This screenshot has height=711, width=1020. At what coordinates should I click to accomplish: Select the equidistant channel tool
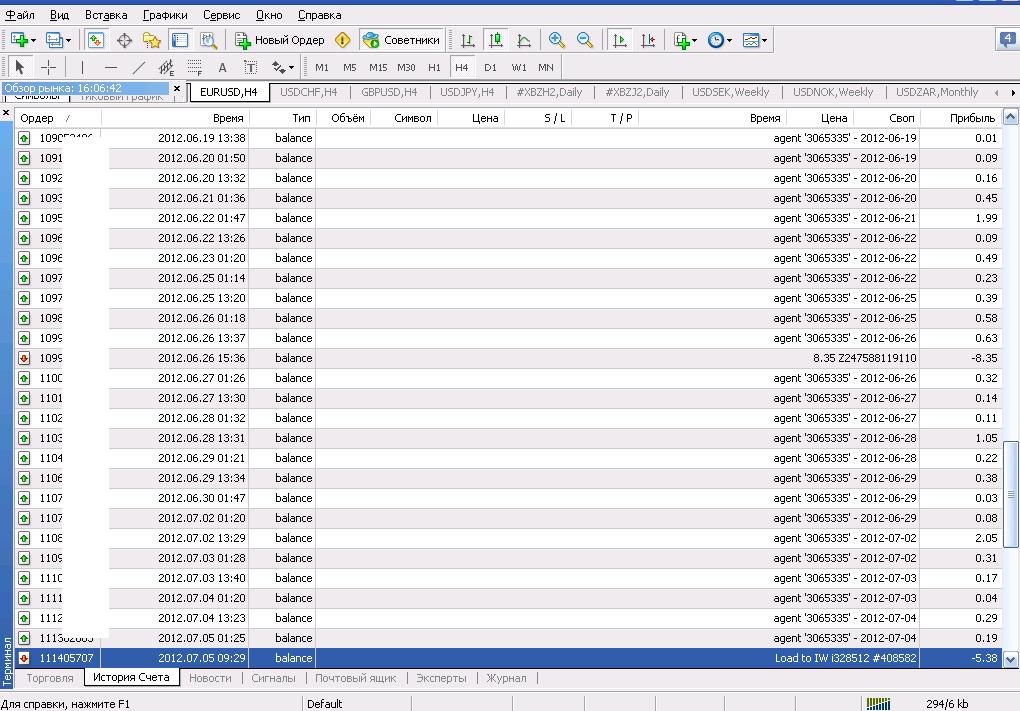tap(167, 67)
